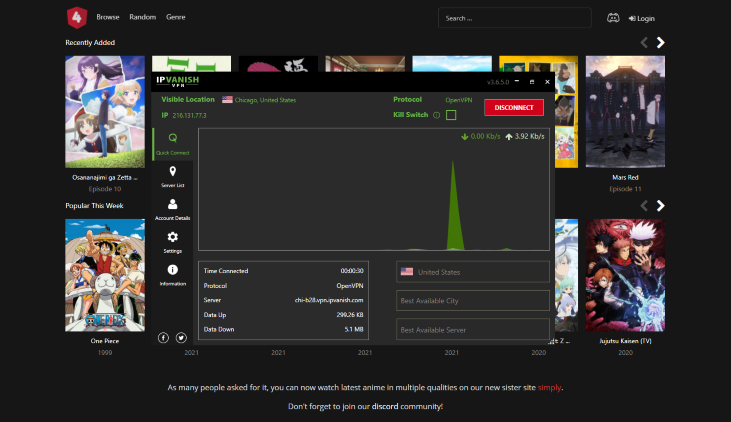Open the Quick Connect tab in IPVanish
The height and width of the screenshot is (422, 731).
(172, 144)
